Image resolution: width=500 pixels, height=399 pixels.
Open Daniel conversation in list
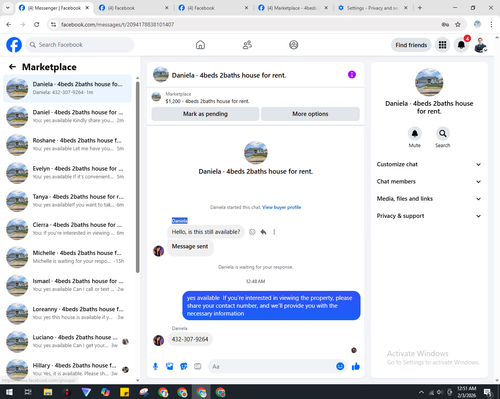click(67, 117)
